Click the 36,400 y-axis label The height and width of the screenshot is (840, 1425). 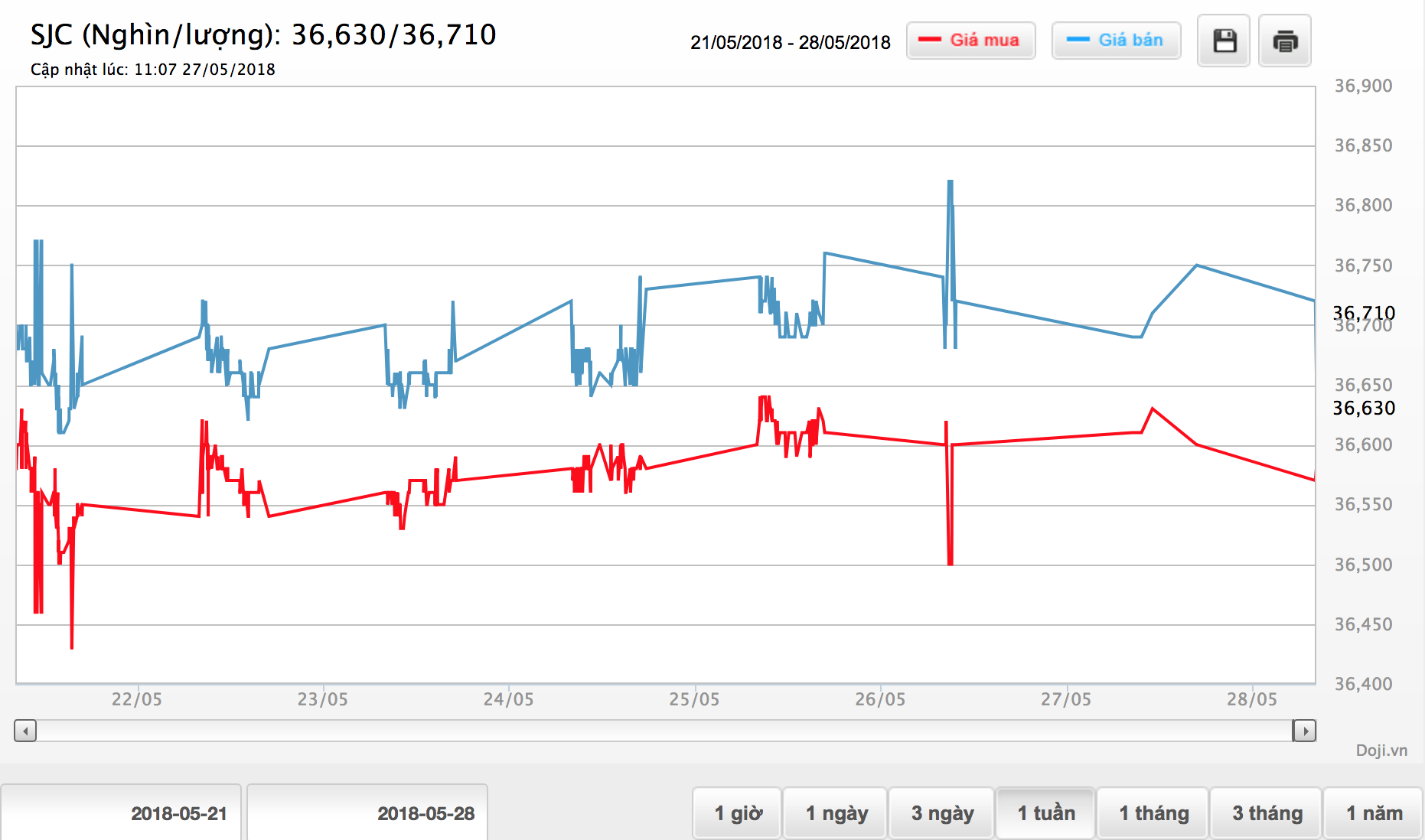1364,684
